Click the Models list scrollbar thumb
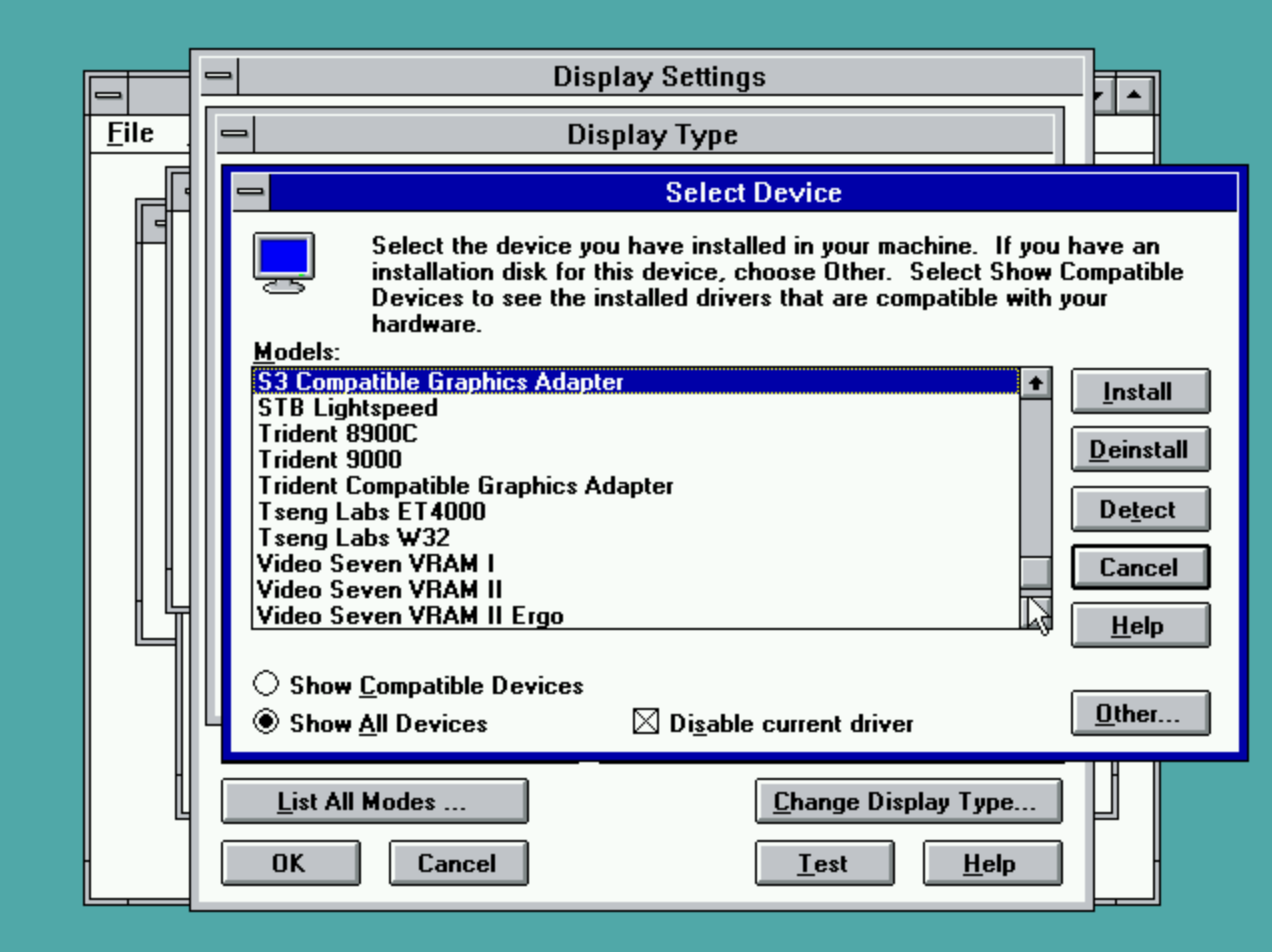 [1038, 573]
